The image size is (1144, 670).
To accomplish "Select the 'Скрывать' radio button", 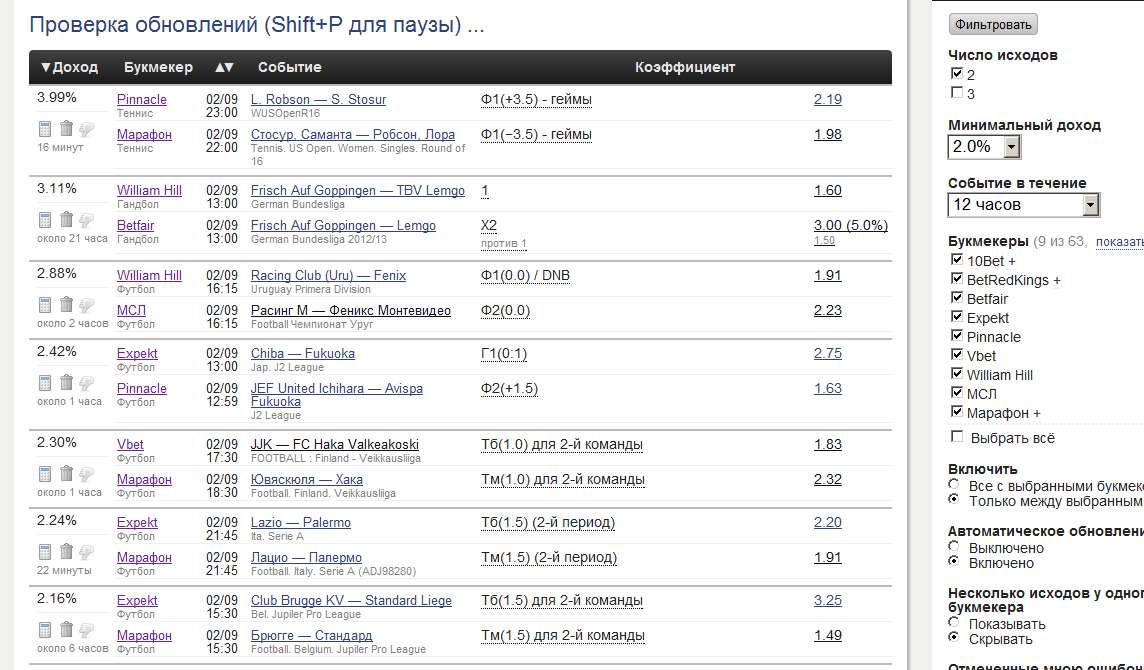I will 954,638.
